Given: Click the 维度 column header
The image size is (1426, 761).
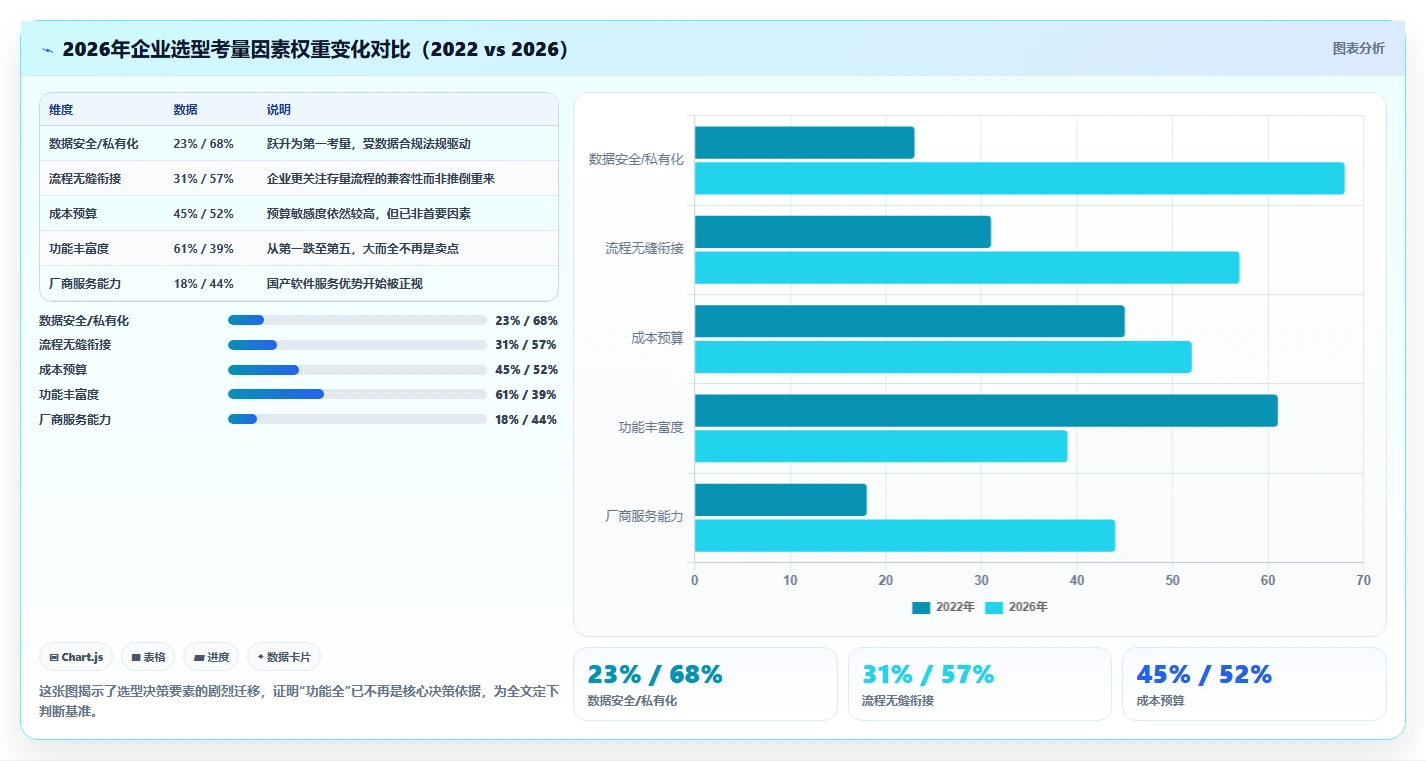Looking at the screenshot, I should (61, 109).
